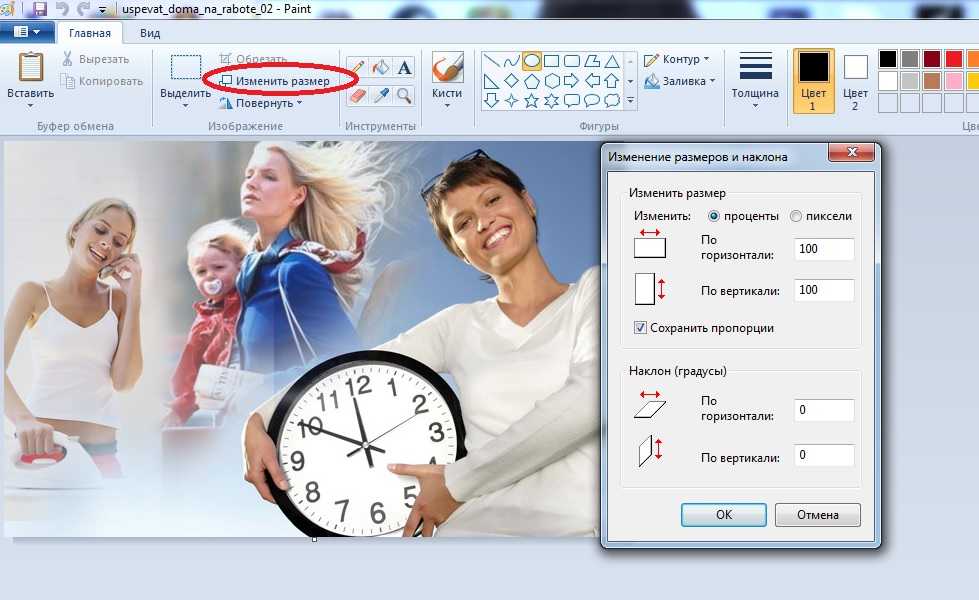Select the Eraser tool
This screenshot has height=600, width=979.
(x=358, y=95)
